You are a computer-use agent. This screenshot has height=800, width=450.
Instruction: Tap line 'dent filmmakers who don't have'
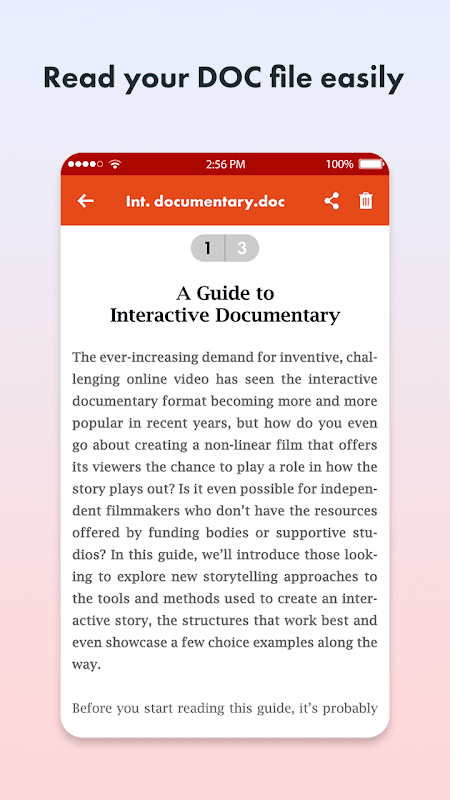224,511
